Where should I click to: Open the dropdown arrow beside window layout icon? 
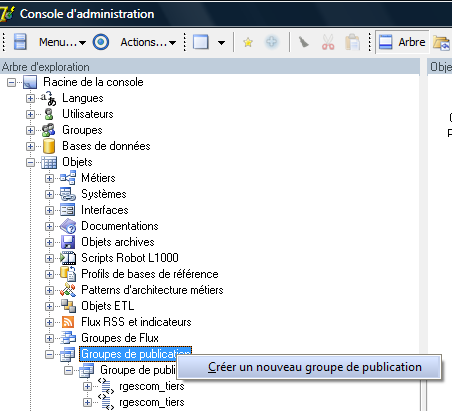point(221,43)
